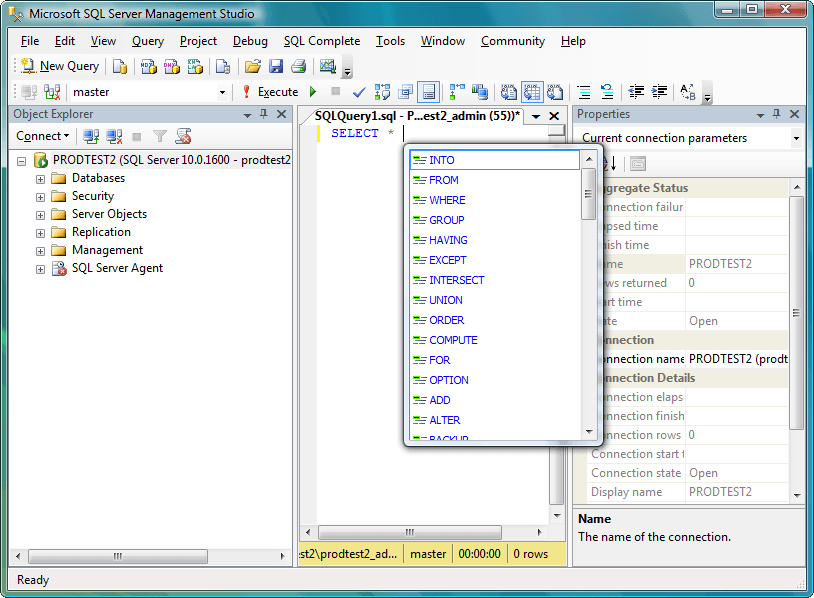The image size is (814, 598).
Task: Open the Tools menu
Action: click(390, 41)
